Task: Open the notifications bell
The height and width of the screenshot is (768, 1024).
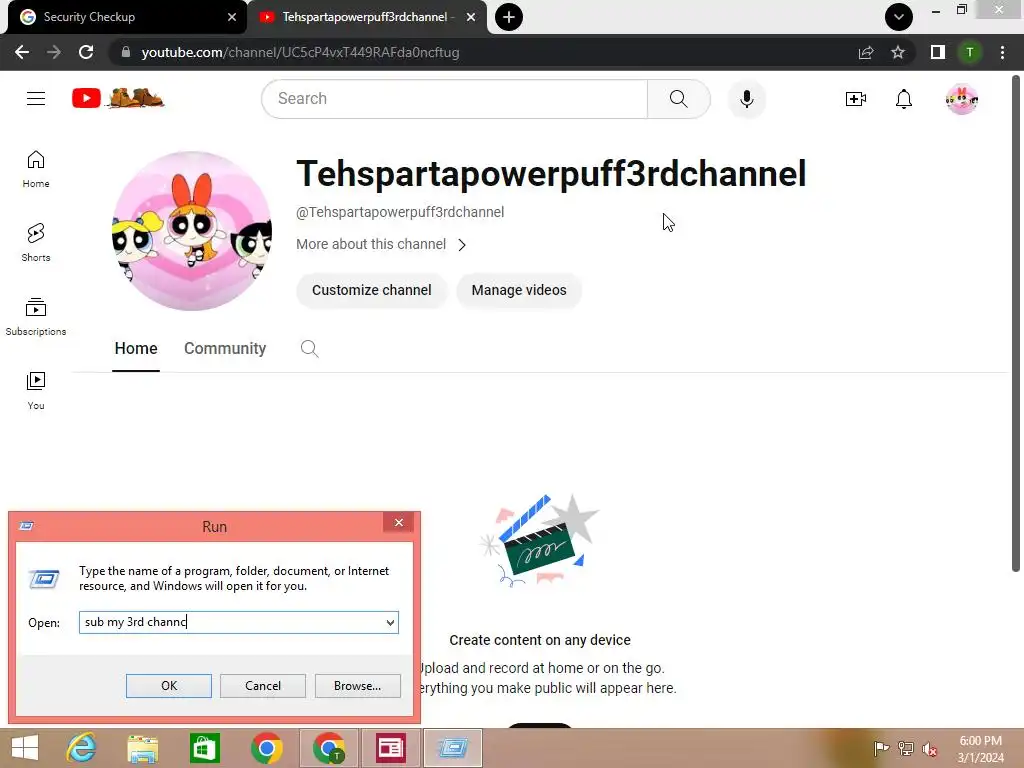Action: [x=904, y=99]
